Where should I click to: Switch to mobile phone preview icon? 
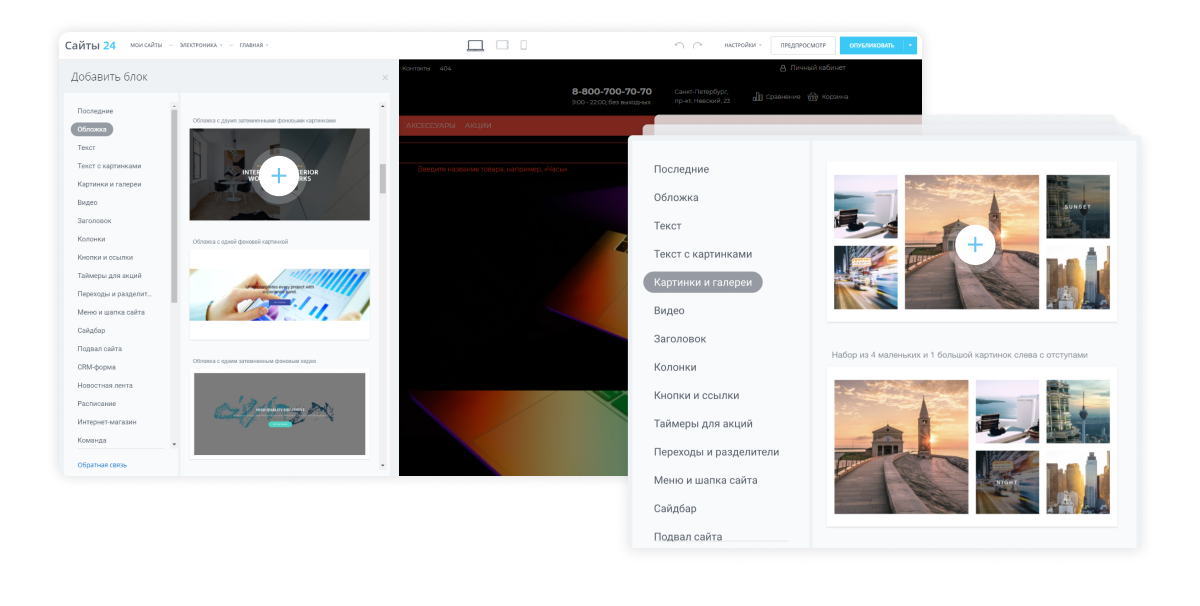coord(523,45)
